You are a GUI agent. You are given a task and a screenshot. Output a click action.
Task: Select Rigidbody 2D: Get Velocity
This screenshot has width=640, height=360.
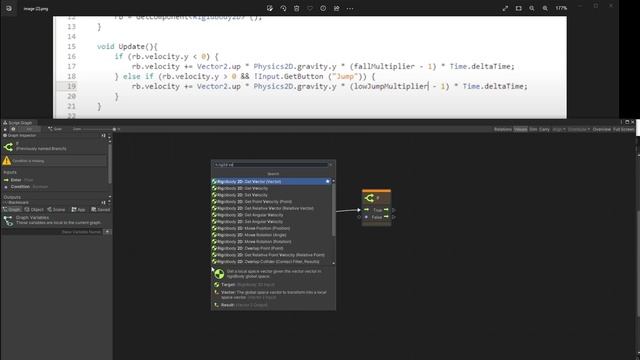(x=271, y=188)
